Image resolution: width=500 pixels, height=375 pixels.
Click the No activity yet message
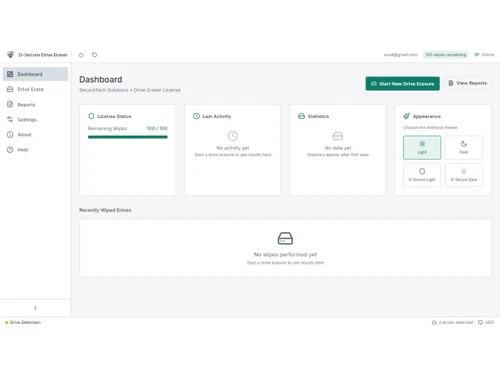(x=233, y=148)
